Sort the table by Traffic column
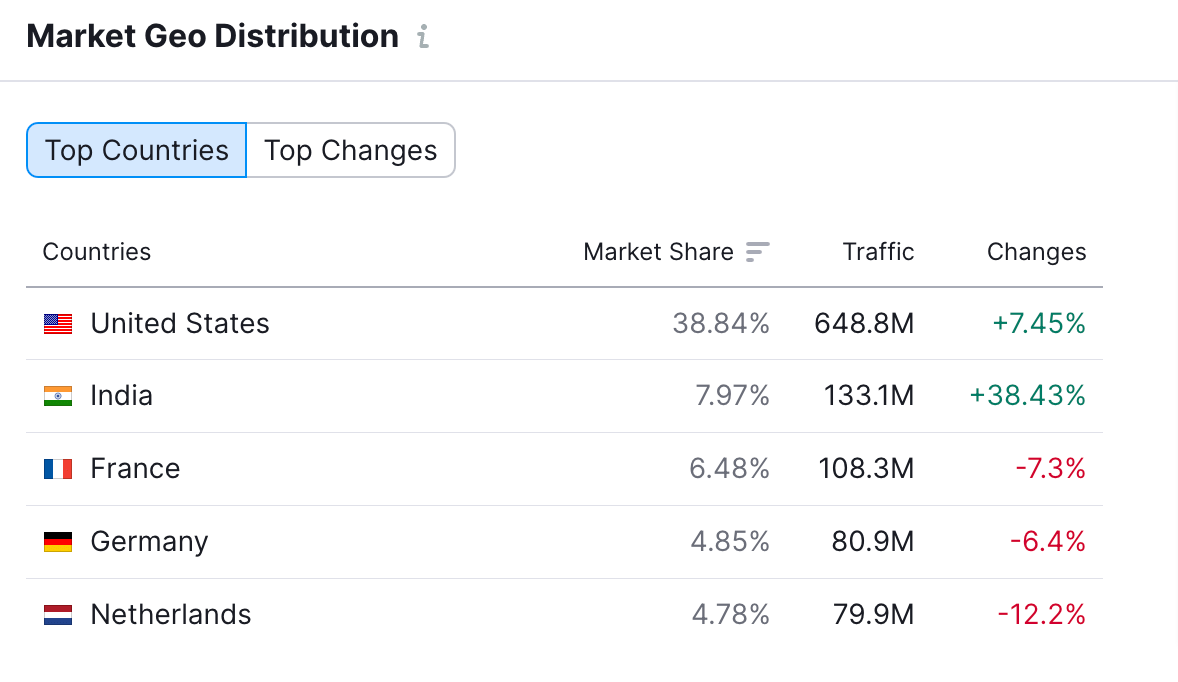Image resolution: width=1178 pixels, height=682 pixels. 878,252
